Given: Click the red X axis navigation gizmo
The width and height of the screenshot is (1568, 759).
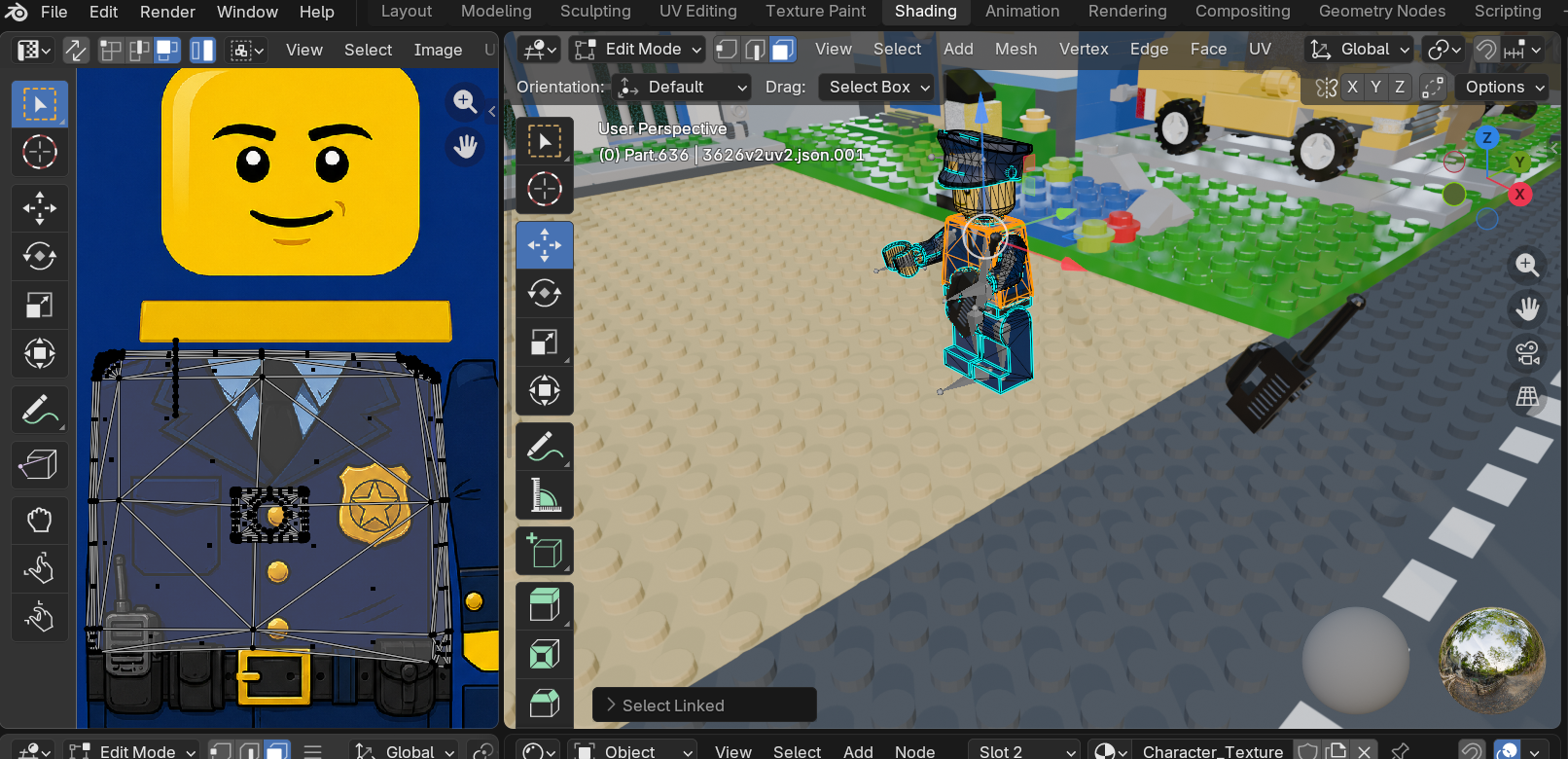Looking at the screenshot, I should pyautogui.click(x=1519, y=195).
